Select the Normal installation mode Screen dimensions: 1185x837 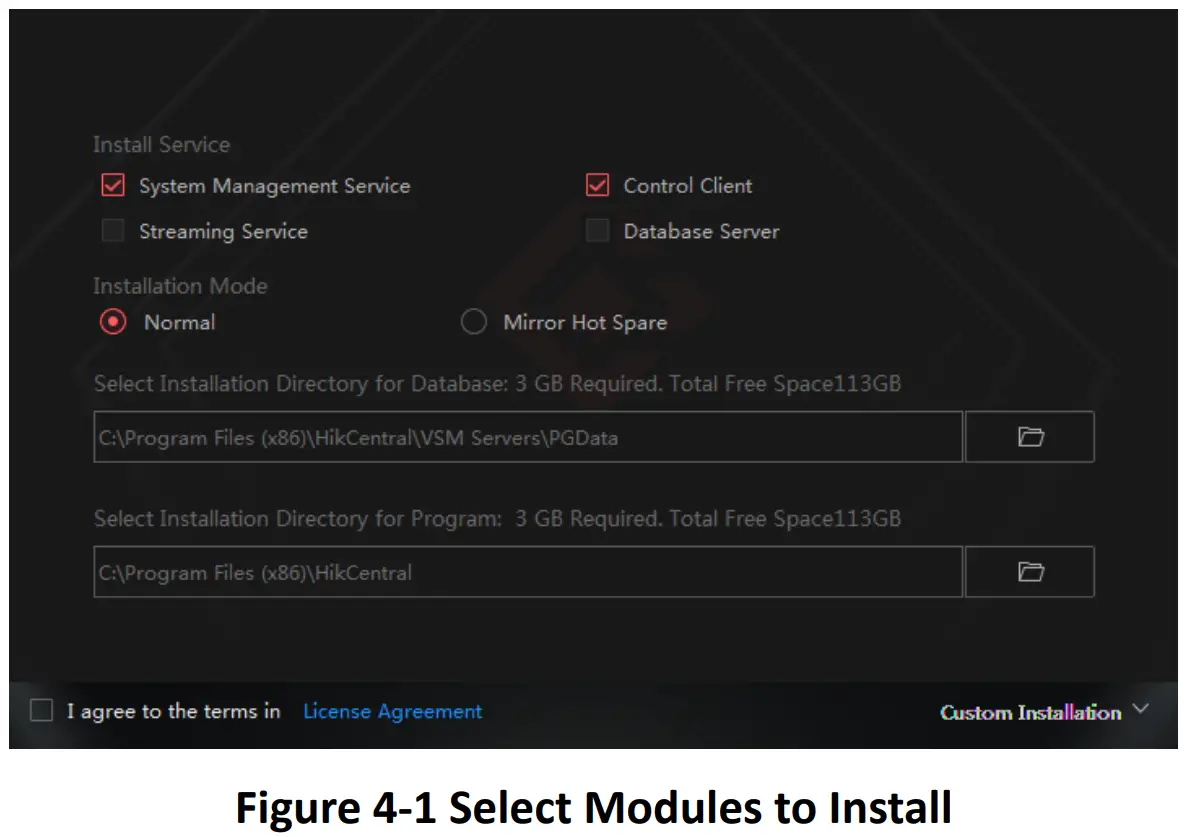pyautogui.click(x=112, y=322)
